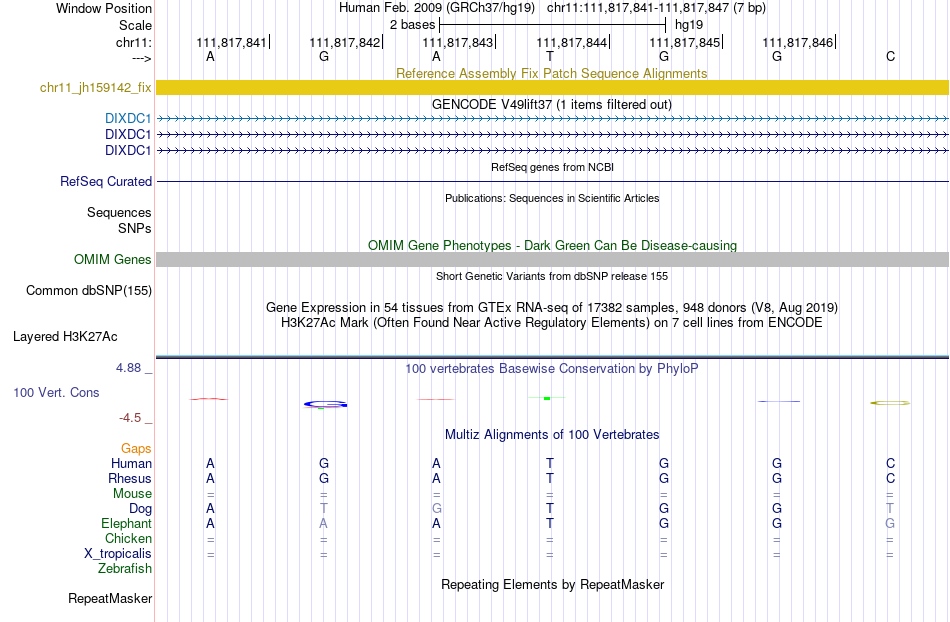Click the GTEx 'Gene Expression in 54 tissues' title
Image resolution: width=950 pixels, height=622 pixels.
[x=552, y=308]
